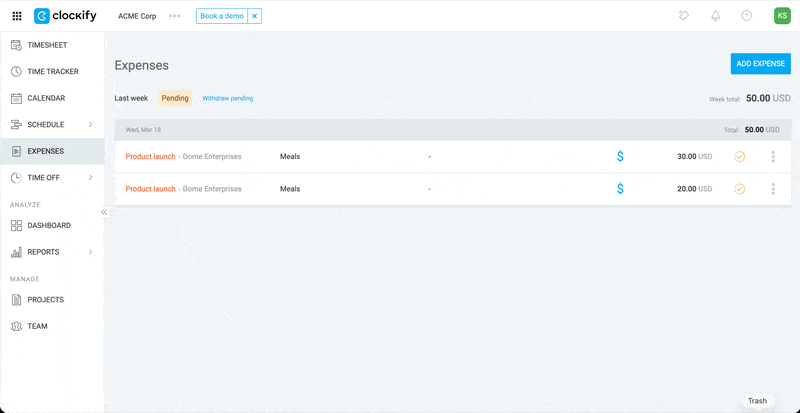Dismiss the Book a demo banner
Image resolution: width=800 pixels, height=413 pixels.
pyautogui.click(x=254, y=16)
